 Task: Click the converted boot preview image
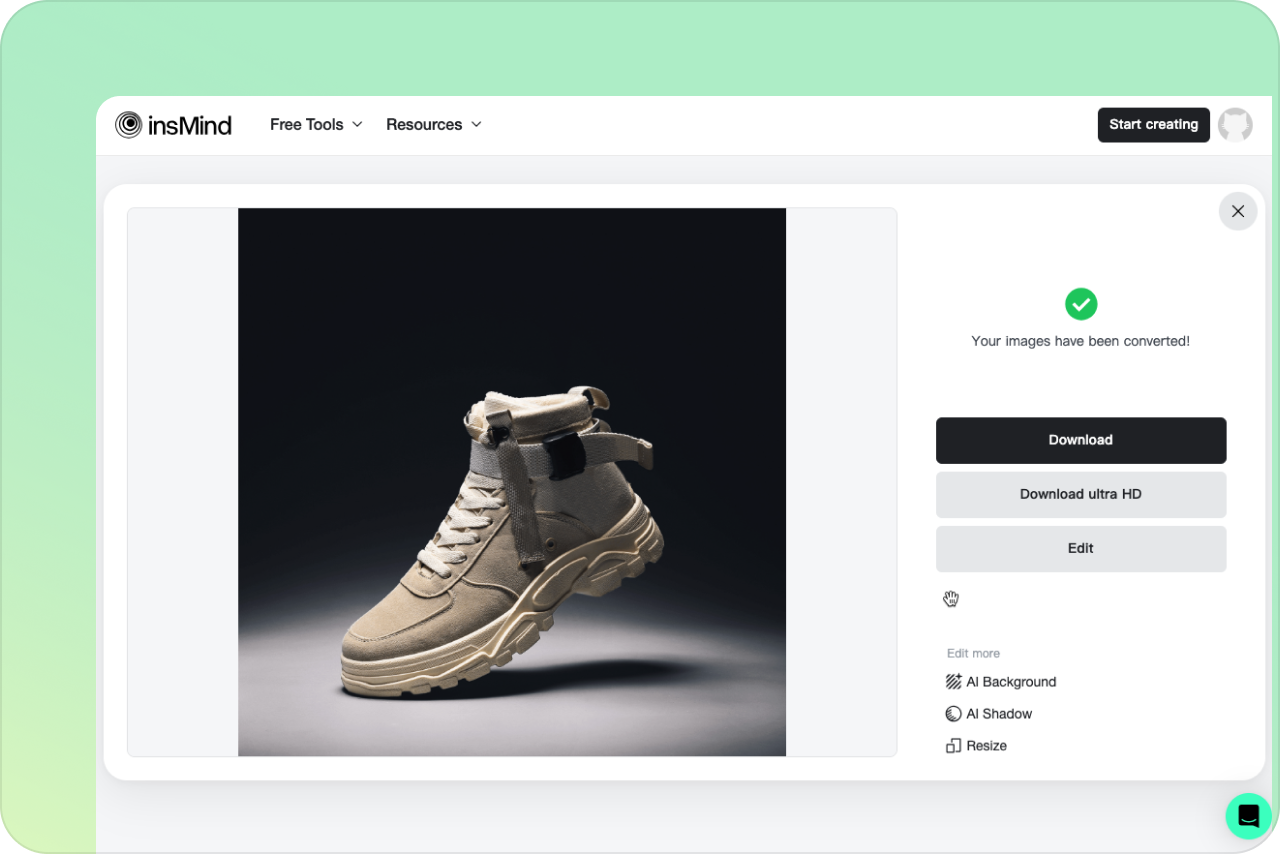512,482
